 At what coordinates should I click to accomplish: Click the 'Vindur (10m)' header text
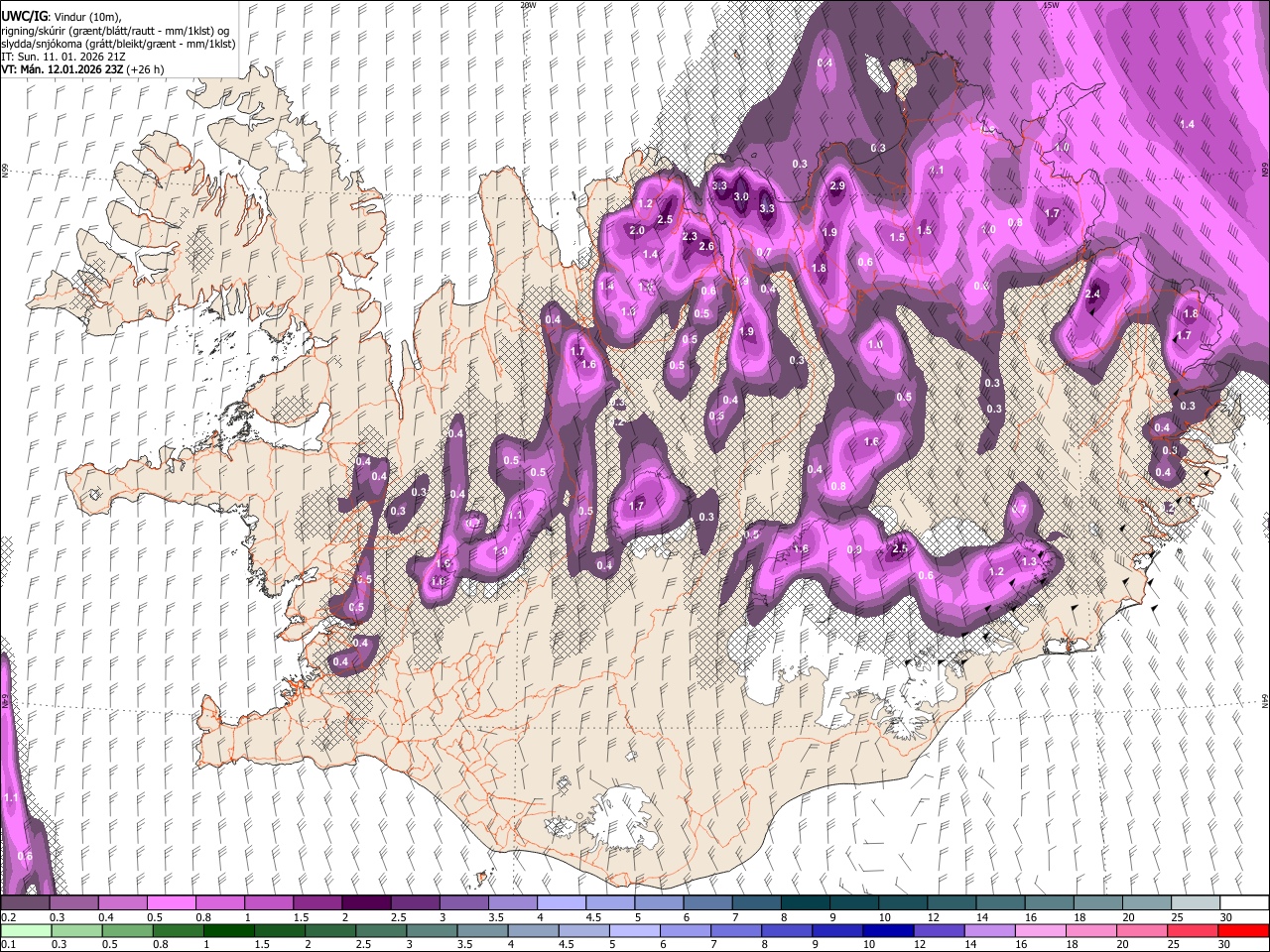point(85,16)
